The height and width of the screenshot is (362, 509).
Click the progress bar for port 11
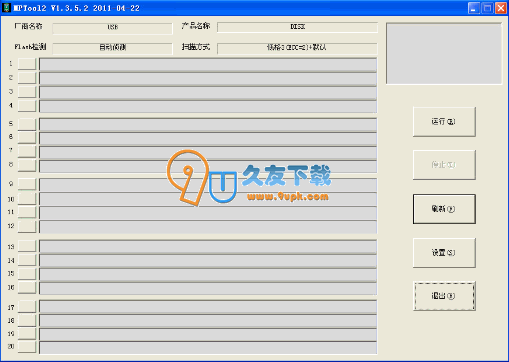pyautogui.click(x=208, y=213)
